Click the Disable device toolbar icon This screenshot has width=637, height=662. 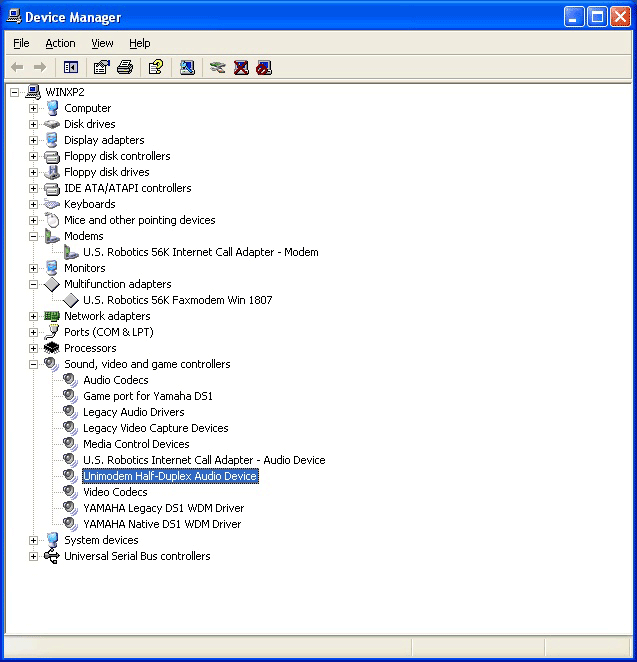(x=263, y=67)
